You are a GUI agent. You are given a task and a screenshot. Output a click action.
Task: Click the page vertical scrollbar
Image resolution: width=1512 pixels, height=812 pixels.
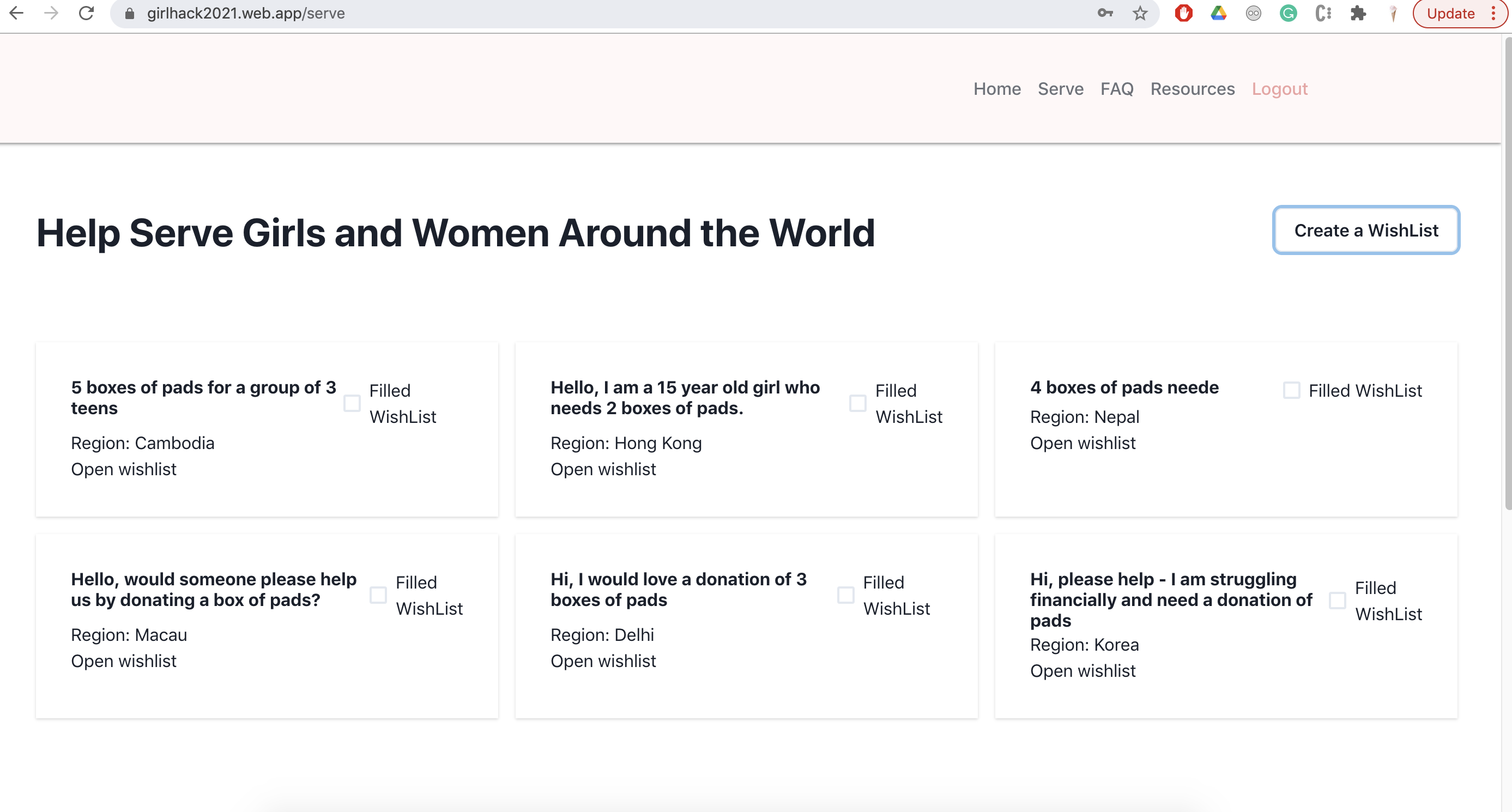click(x=1507, y=270)
